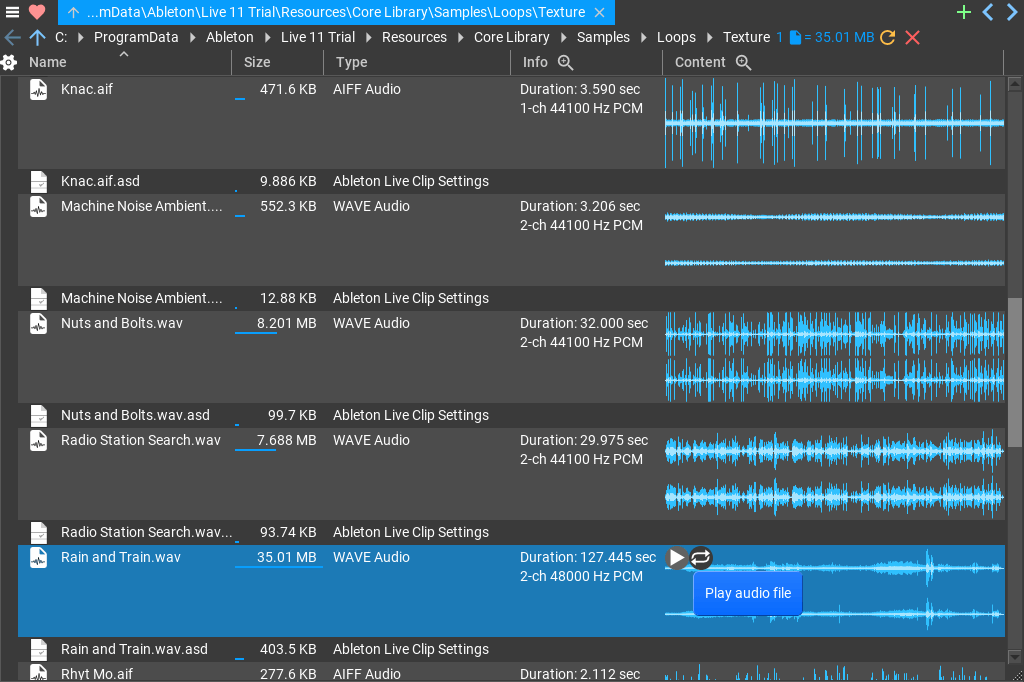Click the Content column magnifier icon
Screen dimensions: 1024x682
click(x=742, y=62)
